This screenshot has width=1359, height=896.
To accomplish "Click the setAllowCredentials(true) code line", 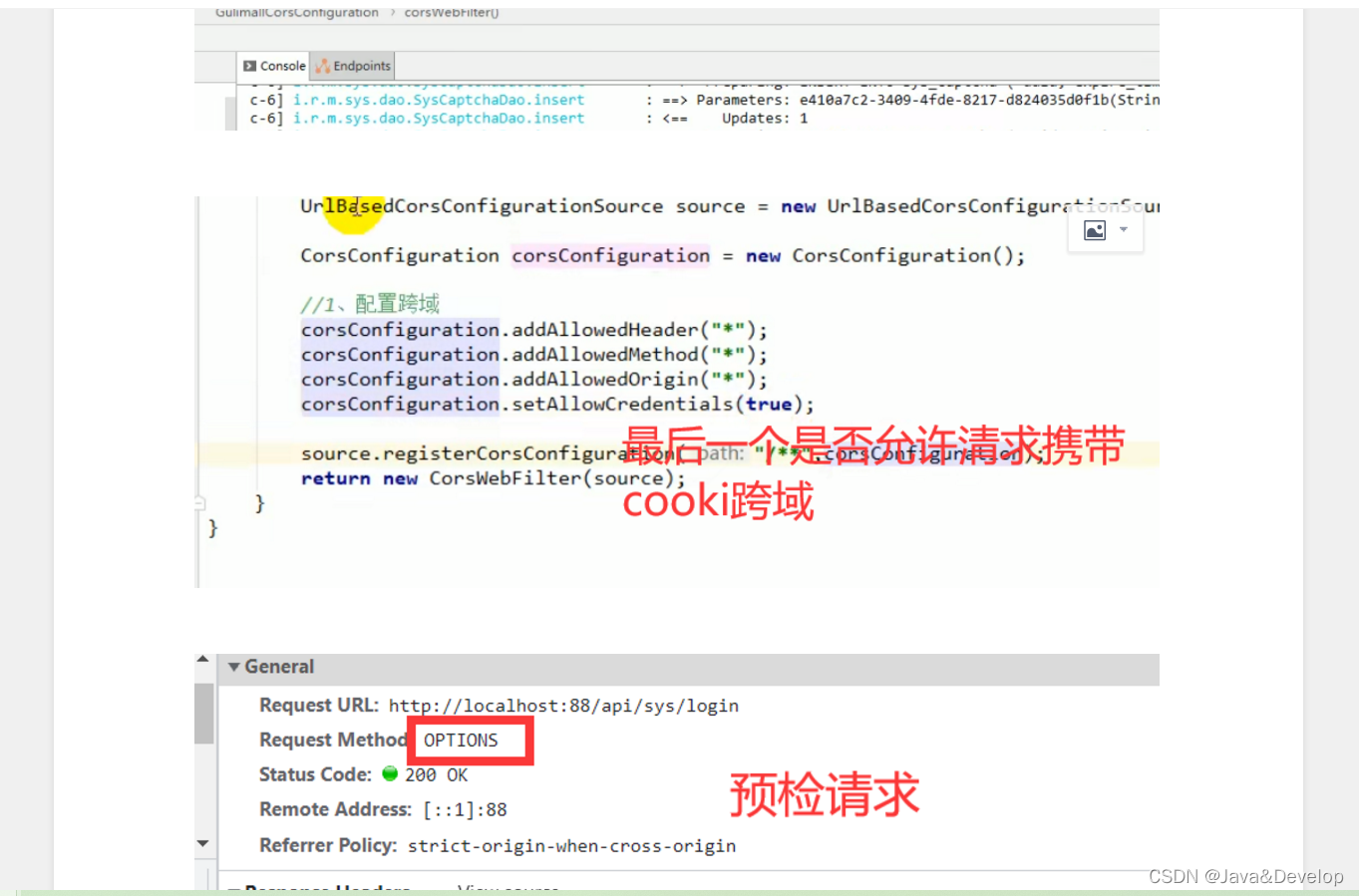I will [557, 405].
